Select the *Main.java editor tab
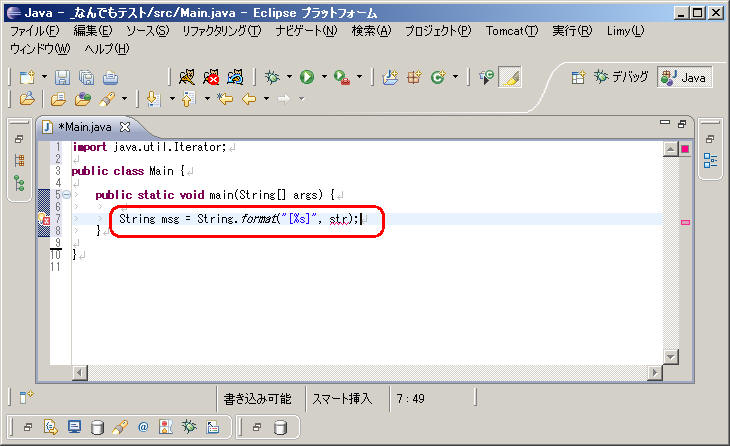The height and width of the screenshot is (446, 730). coord(85,127)
